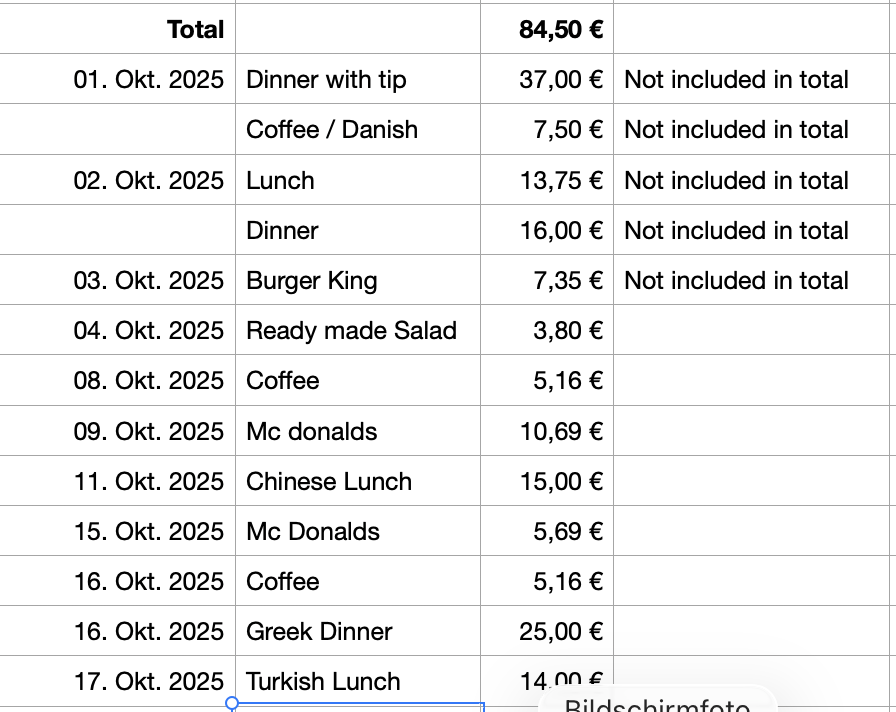This screenshot has width=896, height=712.
Task: Click the 17. Okt. 2025 date cell
Action: tap(148, 681)
